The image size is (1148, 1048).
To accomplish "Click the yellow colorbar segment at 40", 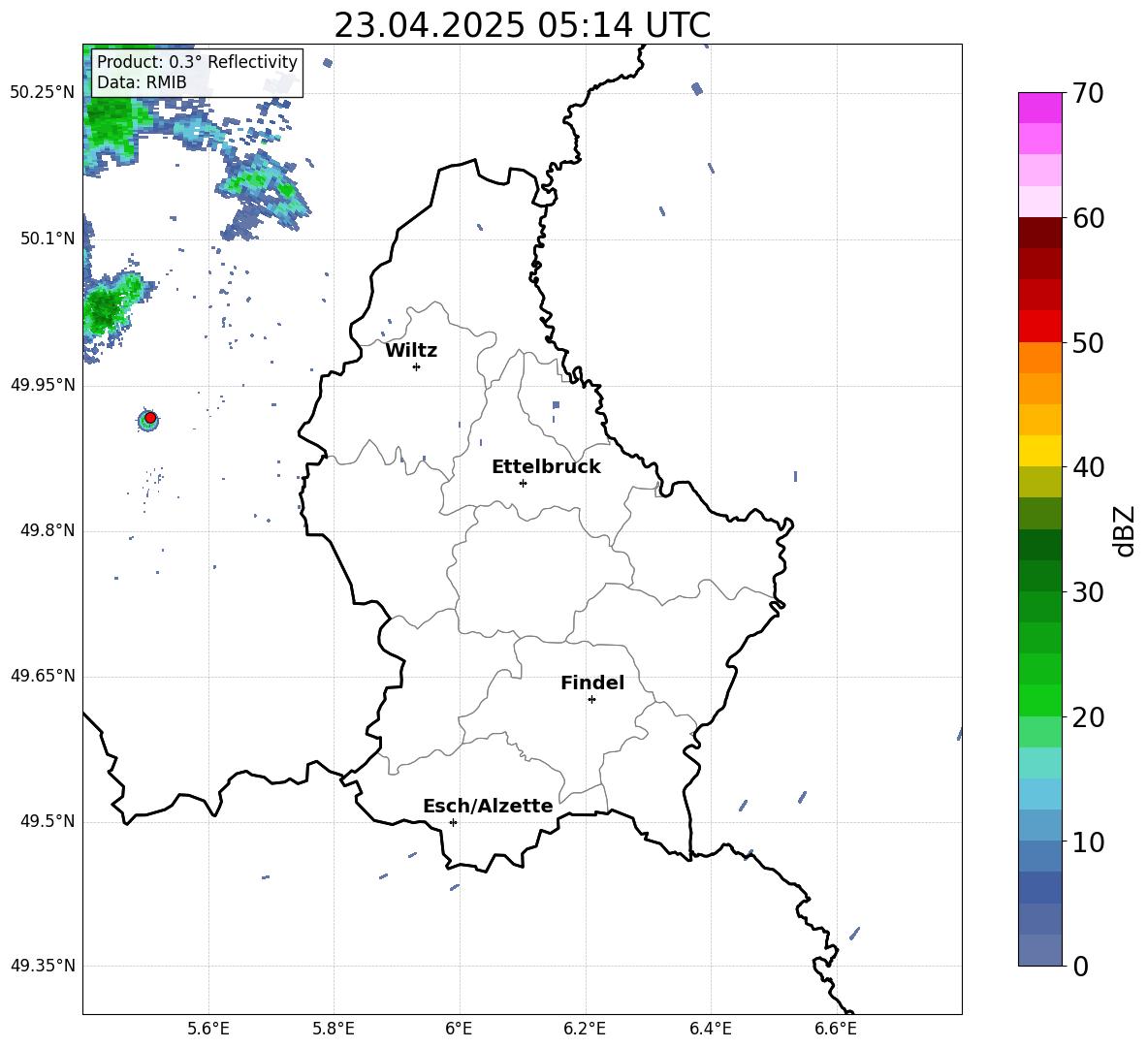I will pyautogui.click(x=1040, y=451).
